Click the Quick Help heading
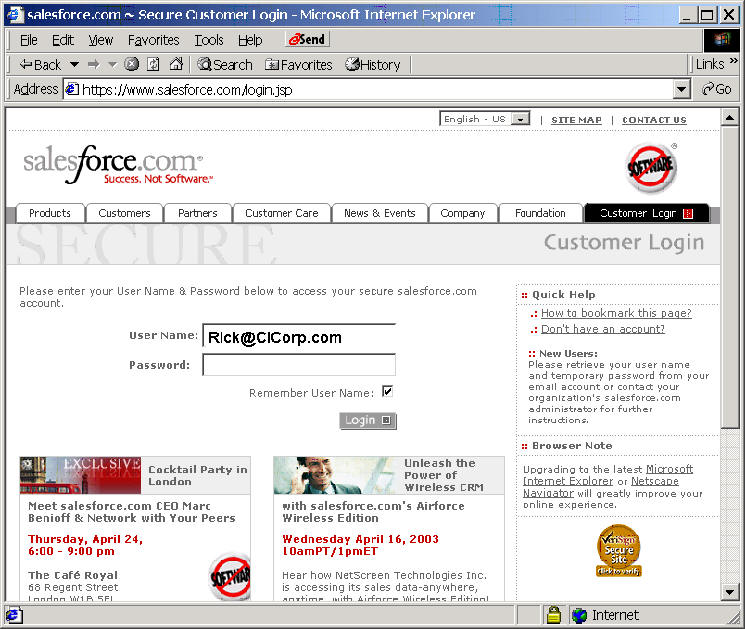Screen dimensions: 745x629 click(564, 295)
